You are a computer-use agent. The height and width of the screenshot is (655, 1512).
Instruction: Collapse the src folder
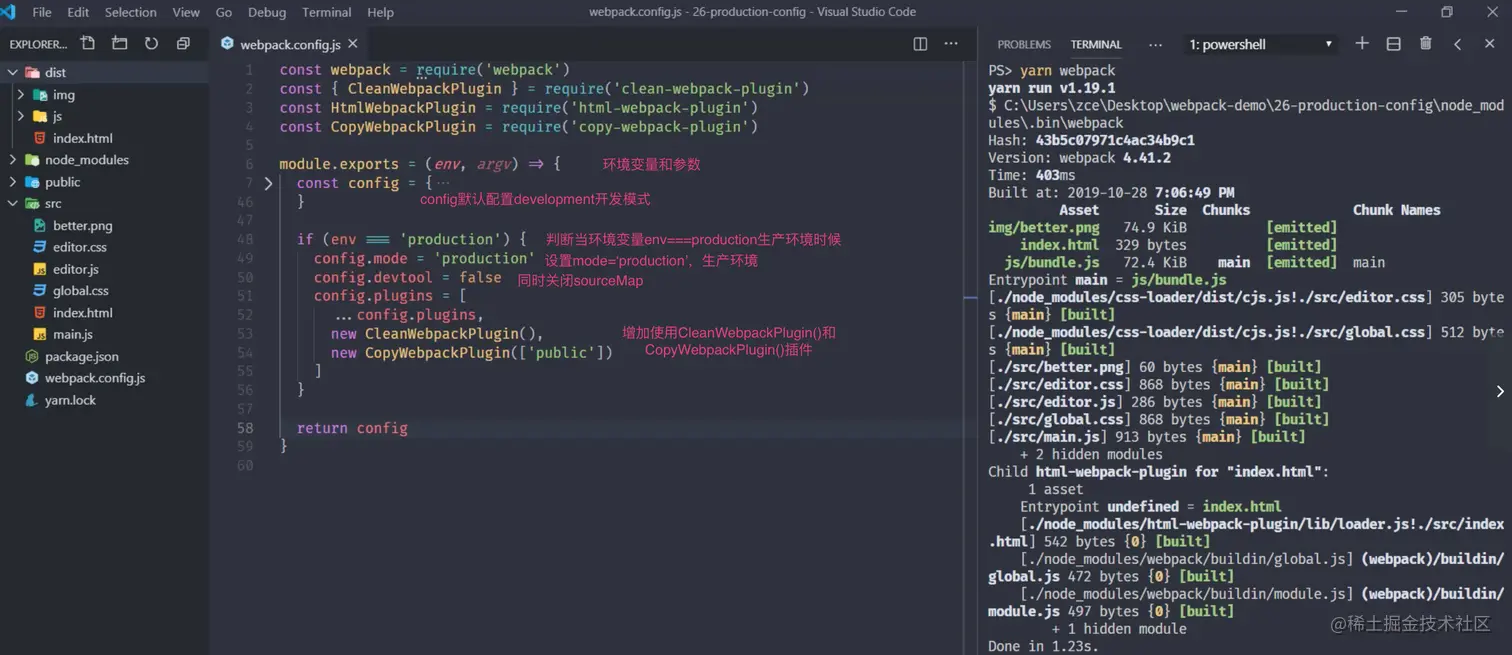[13, 203]
